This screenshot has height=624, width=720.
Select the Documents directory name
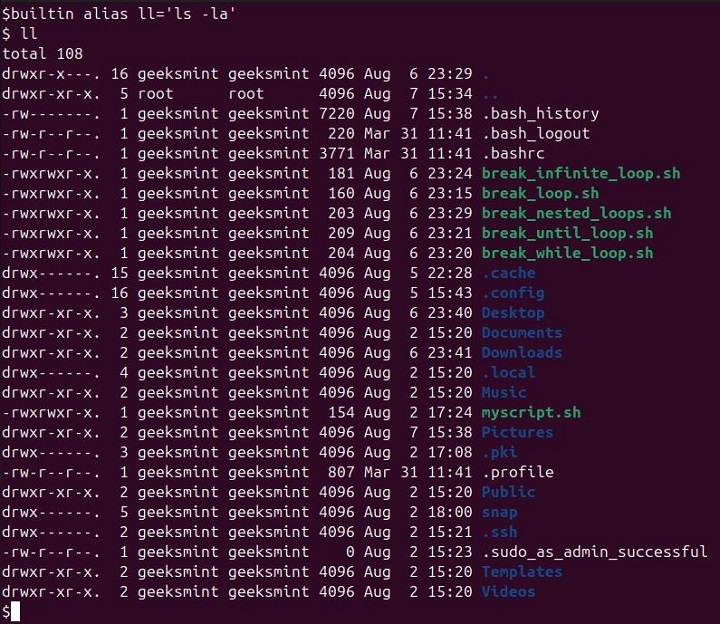(x=522, y=332)
